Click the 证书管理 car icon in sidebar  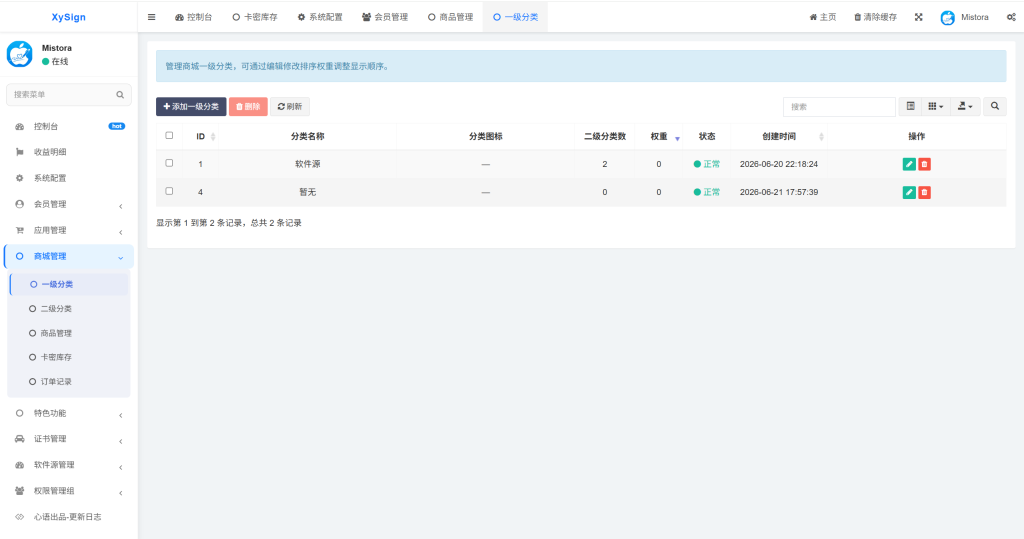(x=20, y=439)
